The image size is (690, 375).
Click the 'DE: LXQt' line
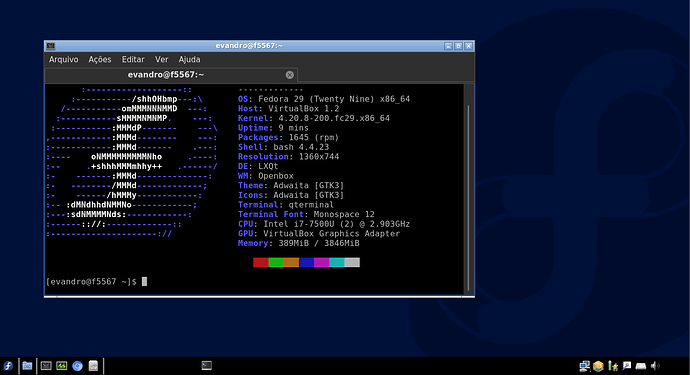[x=258, y=166]
